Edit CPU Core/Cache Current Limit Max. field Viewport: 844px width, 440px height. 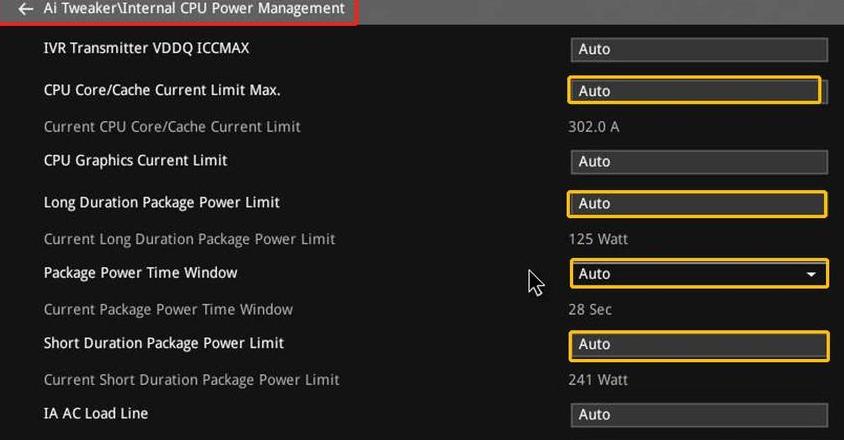coord(694,90)
